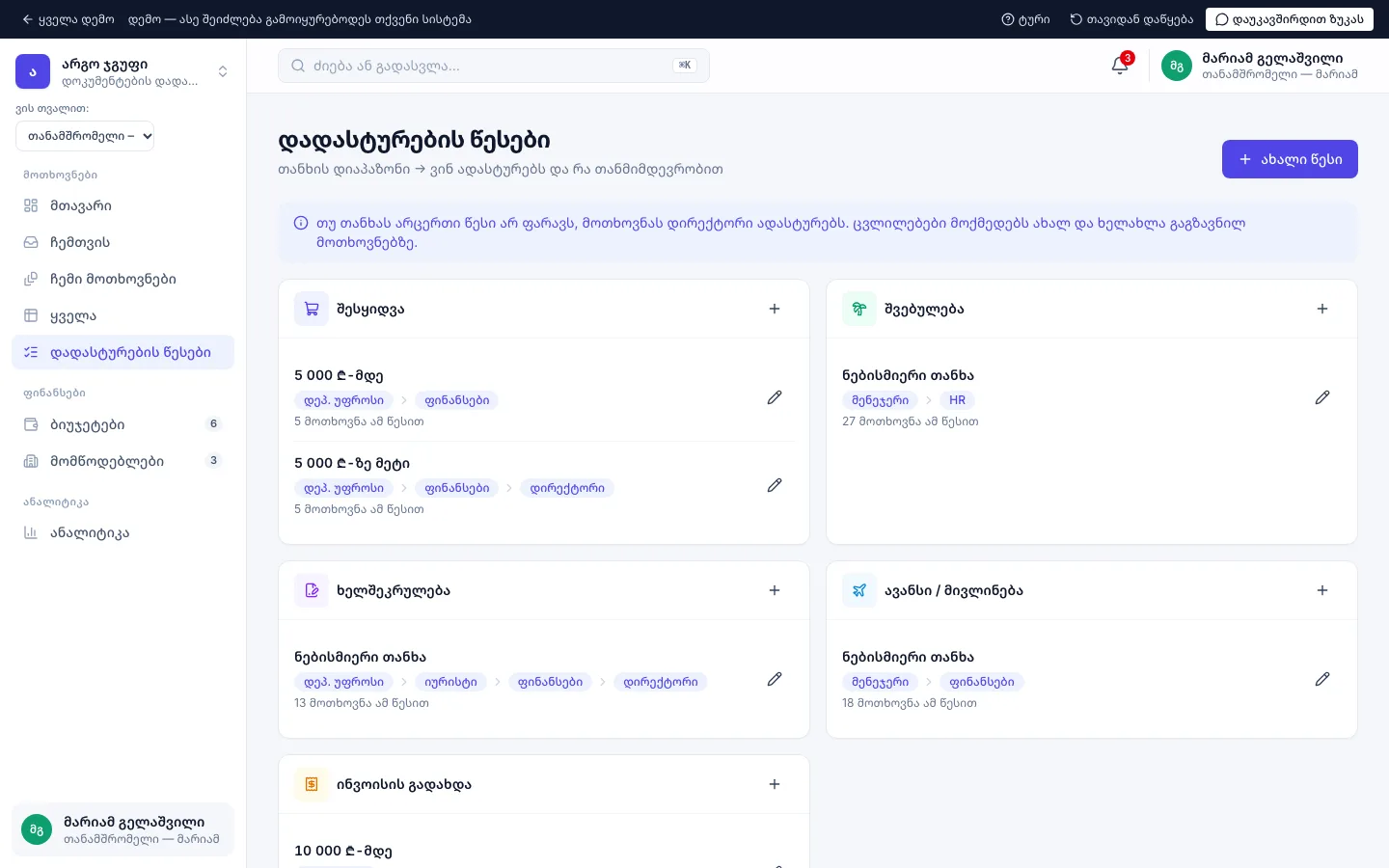This screenshot has height=868, width=1389.
Task: Open ჩემი მოთხოვნები in the sidebar
Action: pos(123,279)
